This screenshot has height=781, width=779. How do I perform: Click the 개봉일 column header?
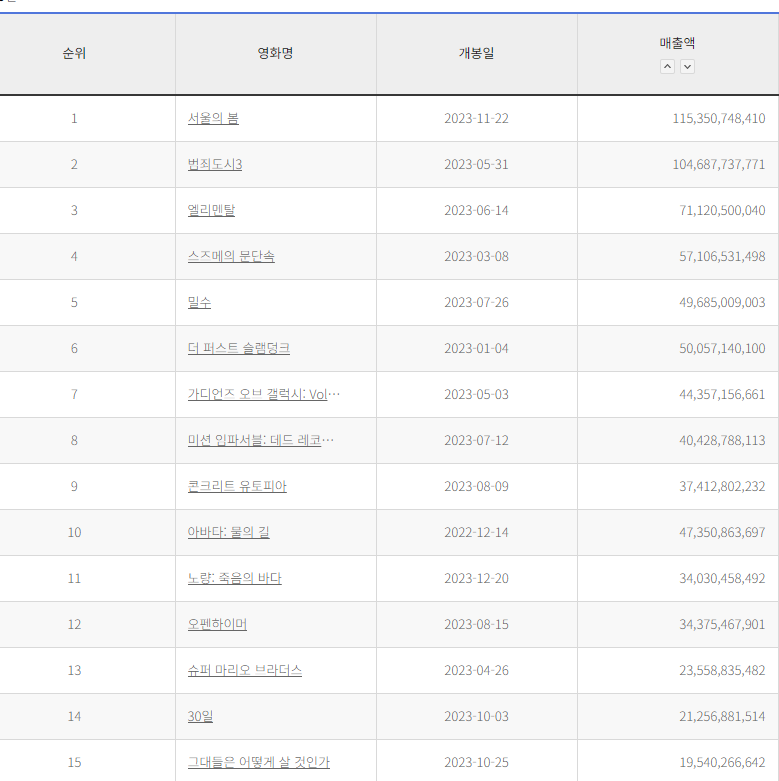(x=476, y=54)
